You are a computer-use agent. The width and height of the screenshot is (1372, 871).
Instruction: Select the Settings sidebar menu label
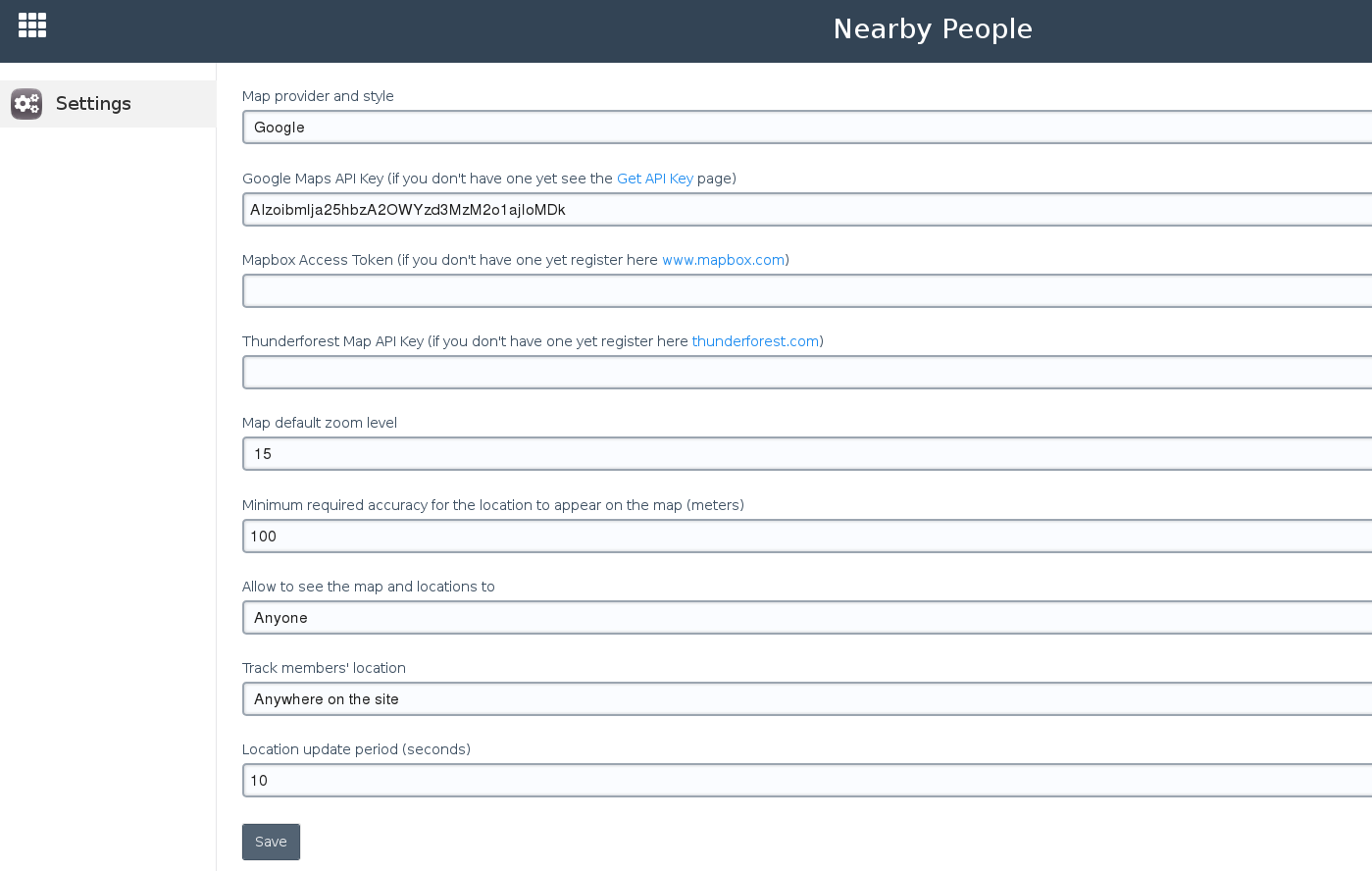pos(93,104)
